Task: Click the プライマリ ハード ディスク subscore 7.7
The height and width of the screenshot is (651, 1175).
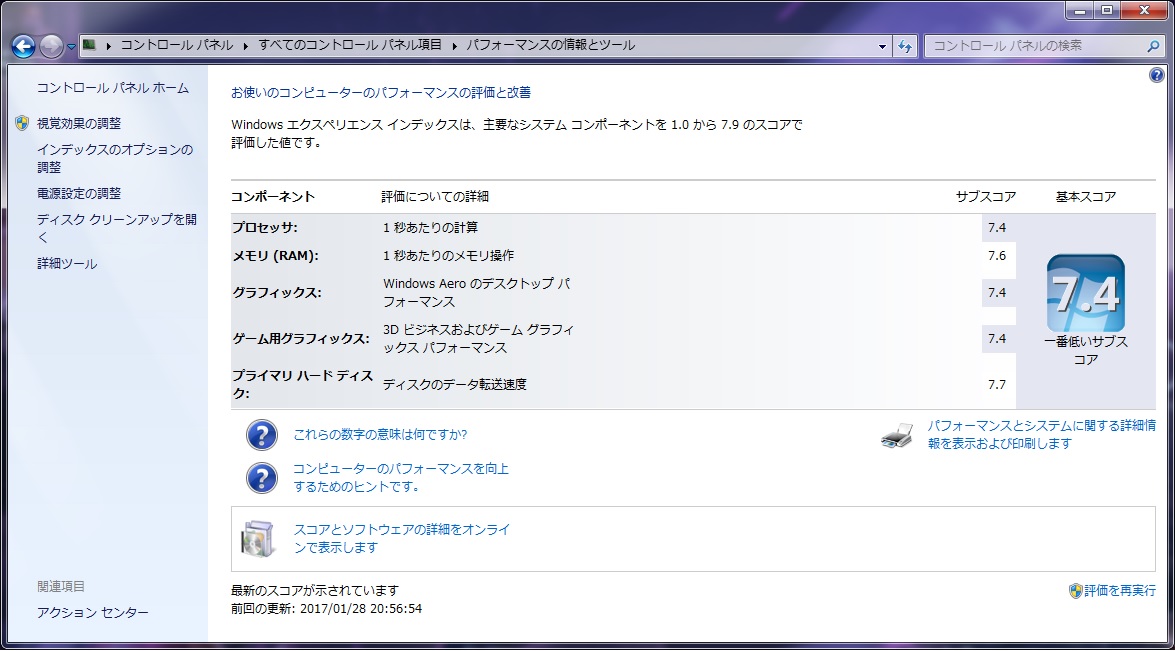Action: point(997,384)
